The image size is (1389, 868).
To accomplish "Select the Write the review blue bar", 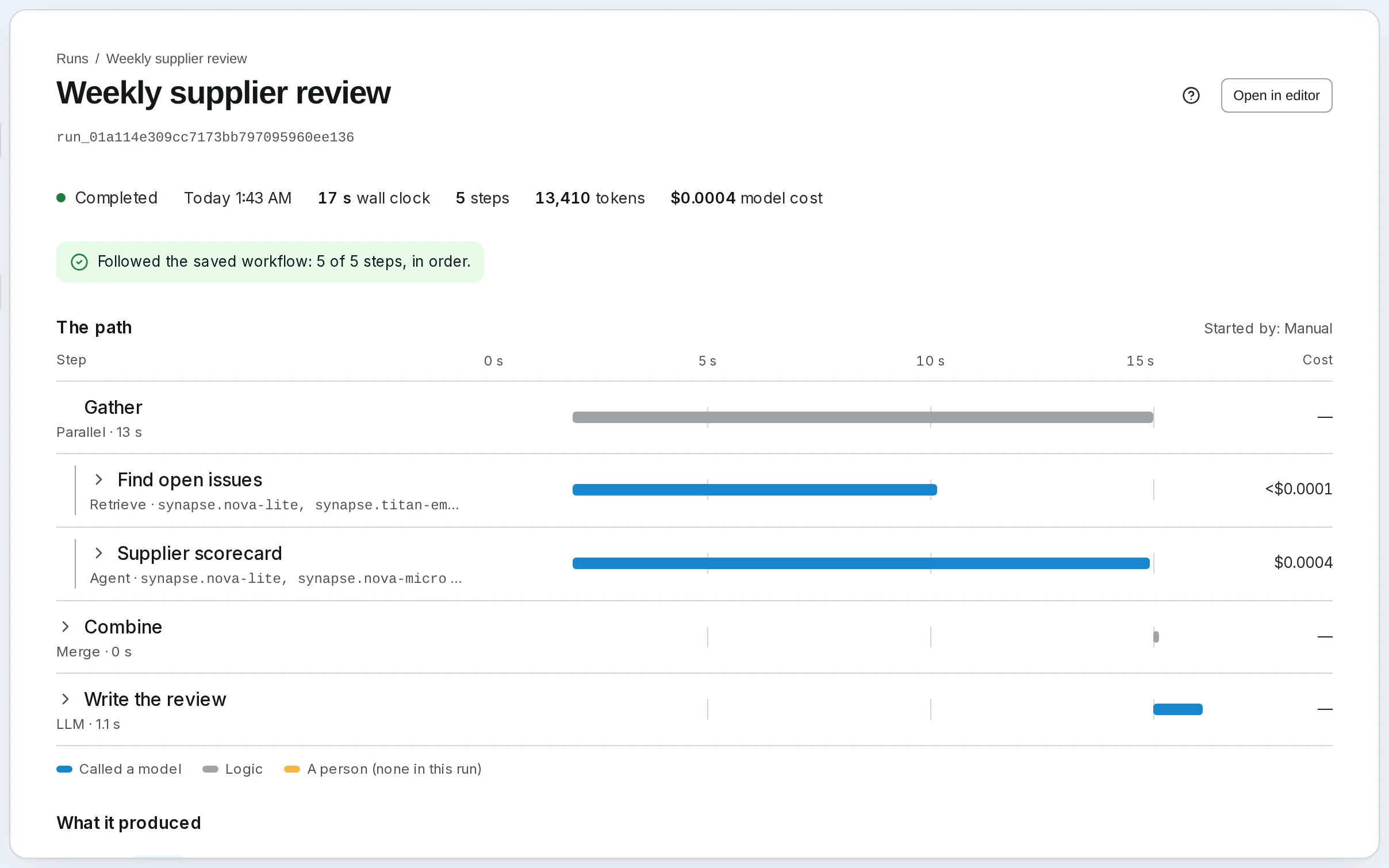I will tap(1178, 709).
